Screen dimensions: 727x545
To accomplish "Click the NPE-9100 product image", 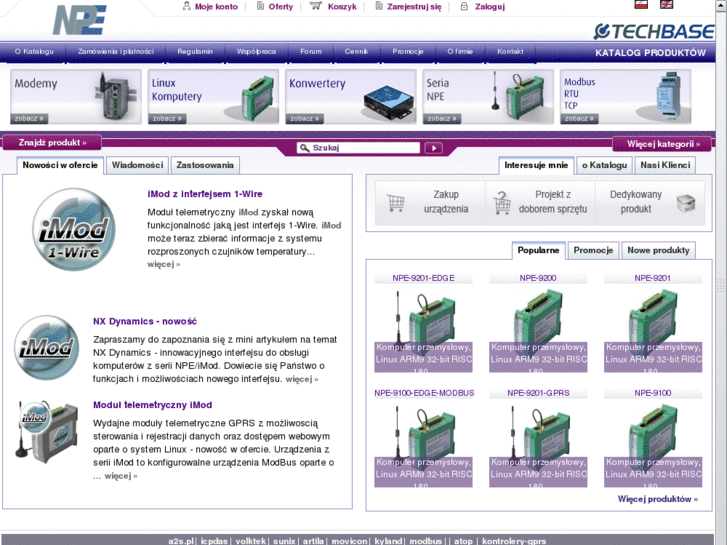I will 653,443.
